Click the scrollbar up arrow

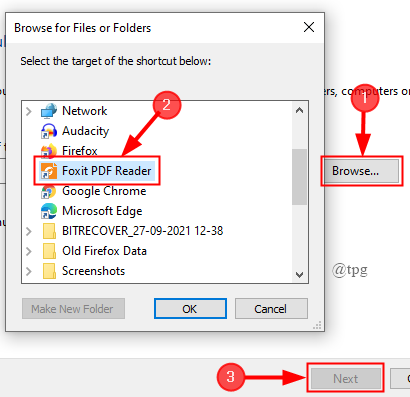coord(299,110)
